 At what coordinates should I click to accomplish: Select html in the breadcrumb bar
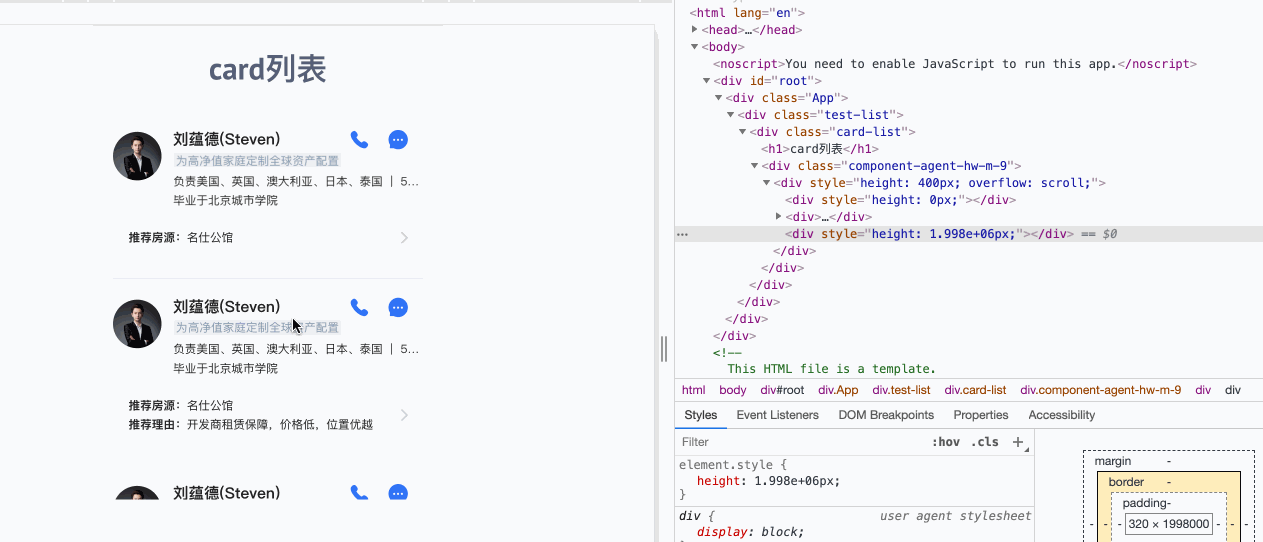[x=693, y=390]
